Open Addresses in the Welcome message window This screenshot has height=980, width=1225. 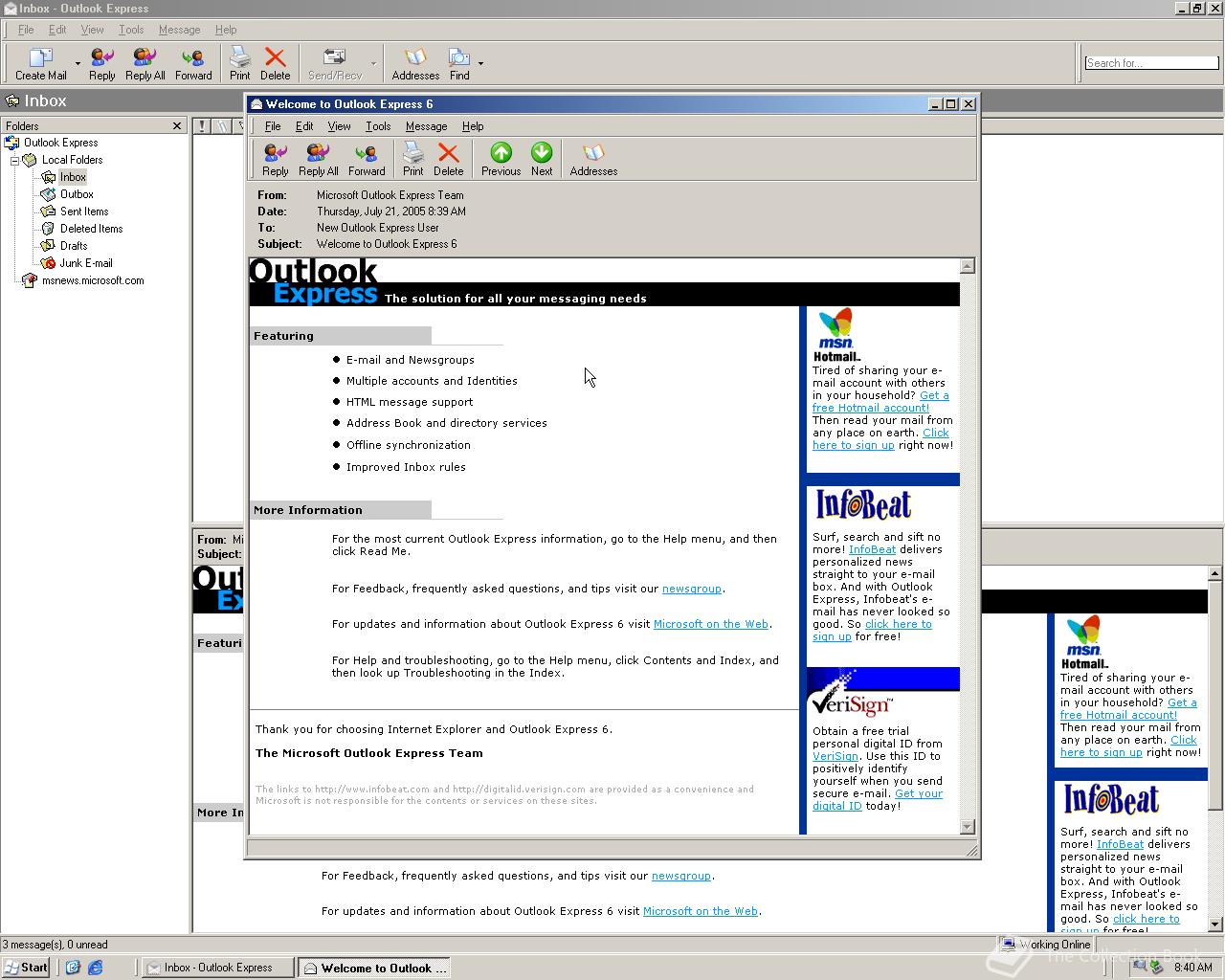point(593,159)
